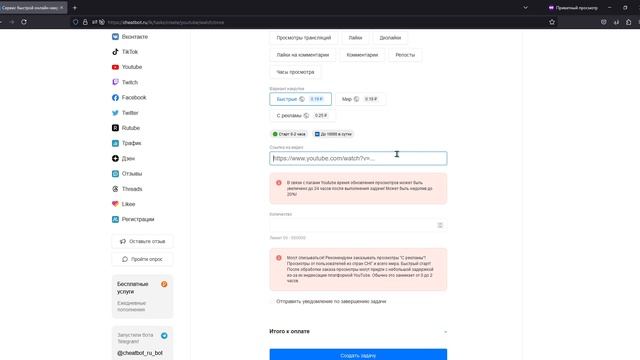
Task: Select the Быстрые boost variant
Action: click(300, 99)
